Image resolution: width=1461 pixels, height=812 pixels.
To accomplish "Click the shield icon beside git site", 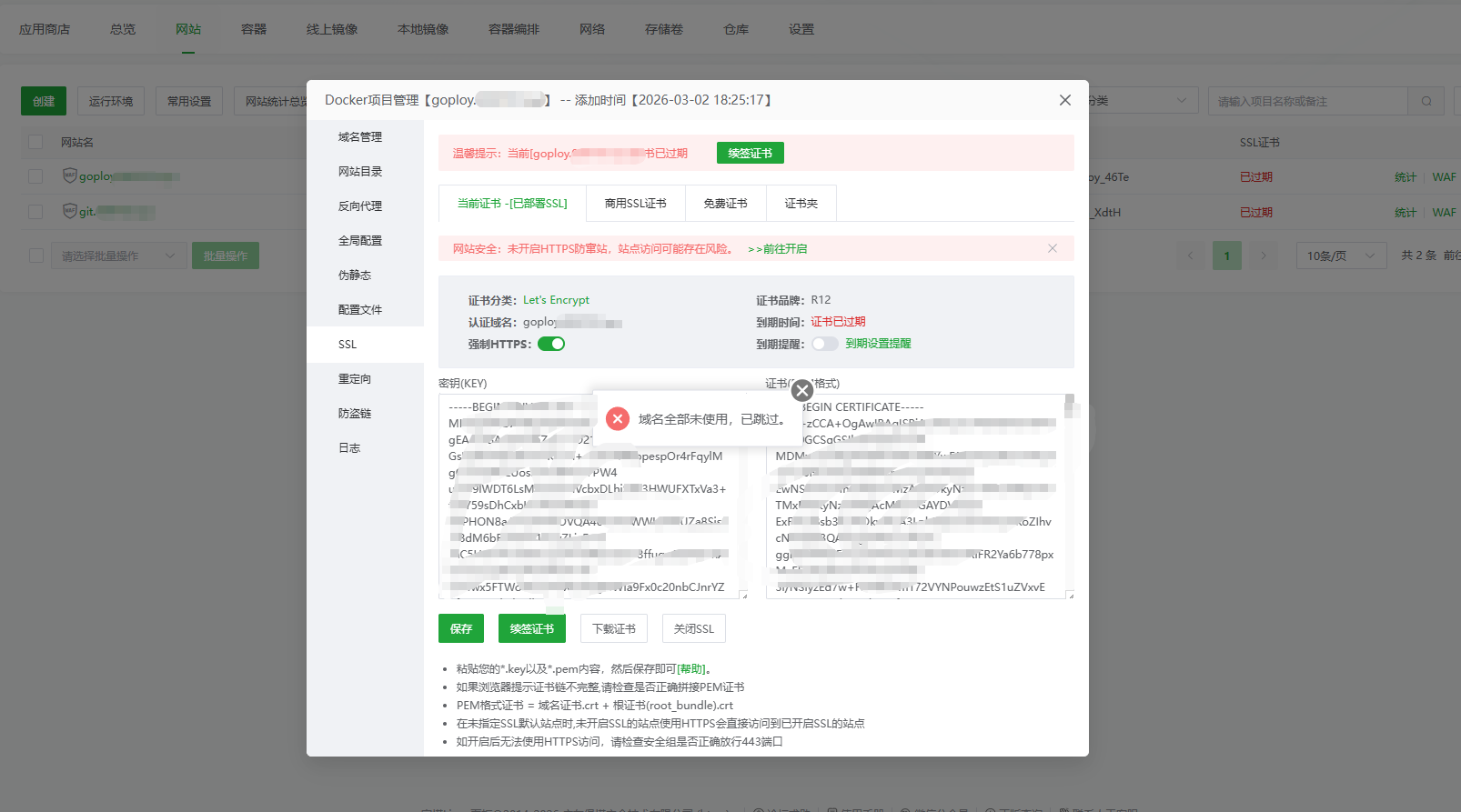I will click(x=69, y=211).
